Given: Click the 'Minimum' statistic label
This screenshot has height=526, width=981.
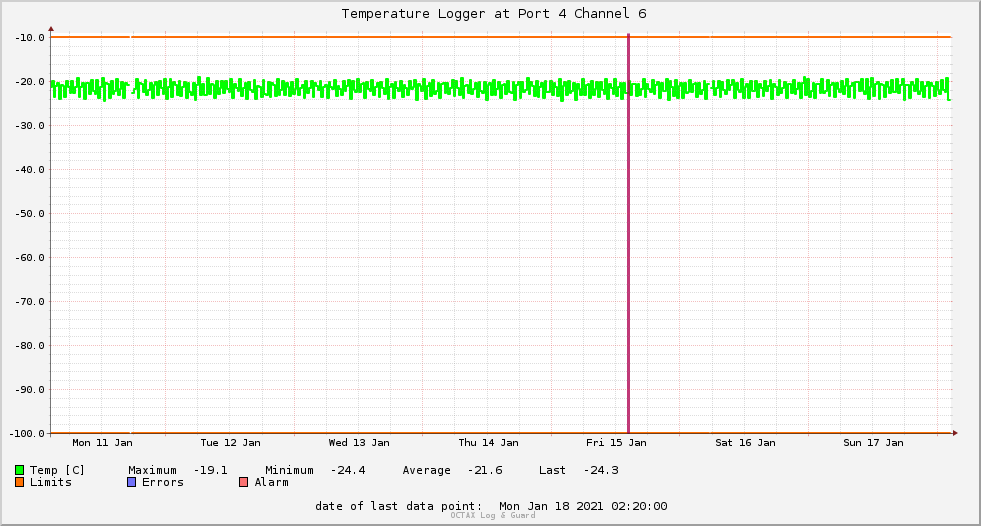Looking at the screenshot, I should click(x=290, y=470).
